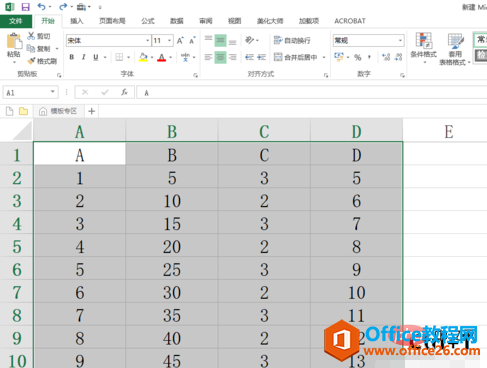Switch to the 插入 Insert tab
The width and height of the screenshot is (487, 368).
point(77,21)
